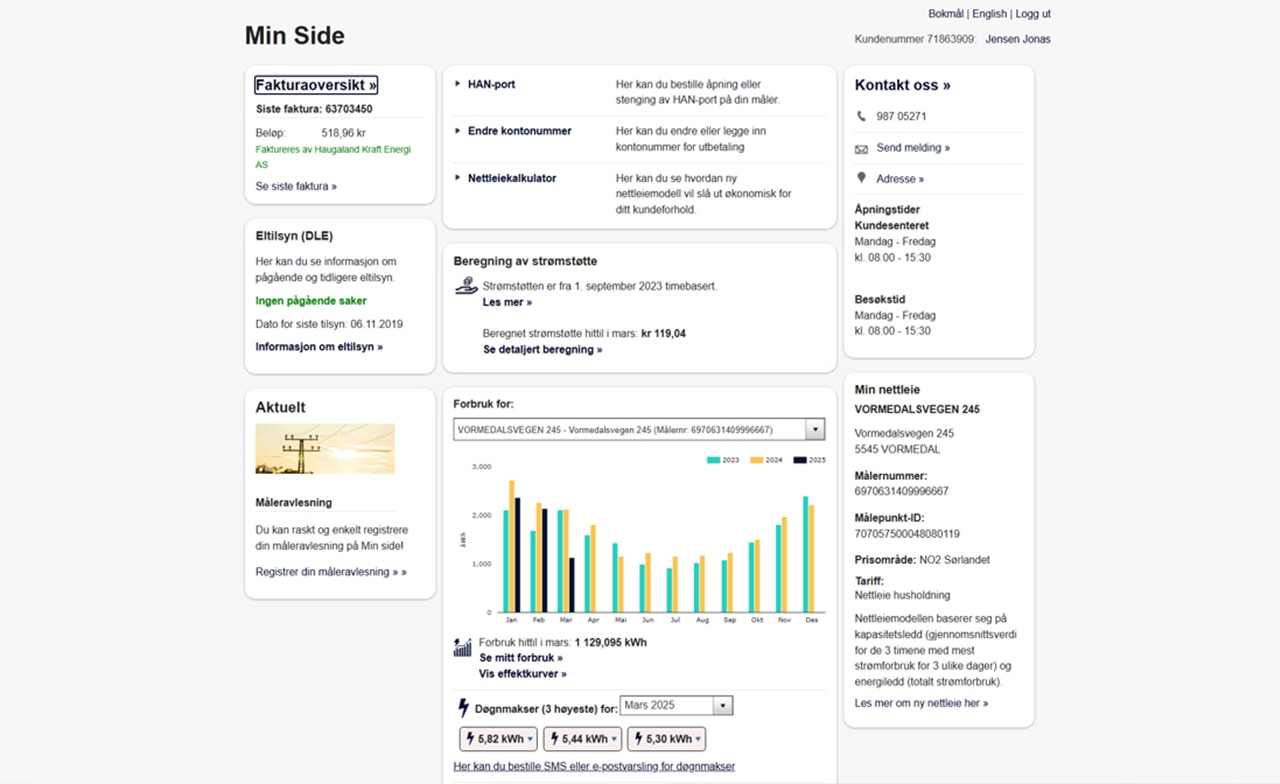
Task: Click the Aktuelt power line photo thumbnail
Action: [x=324, y=448]
